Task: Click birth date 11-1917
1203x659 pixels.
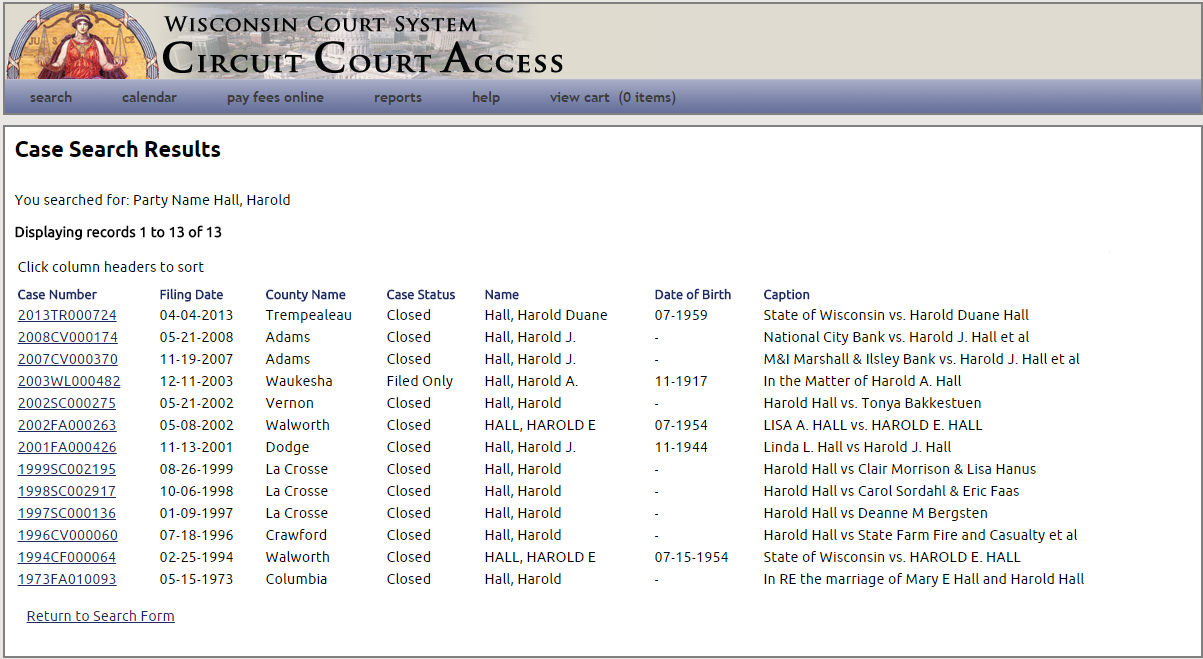Action: coord(681,381)
